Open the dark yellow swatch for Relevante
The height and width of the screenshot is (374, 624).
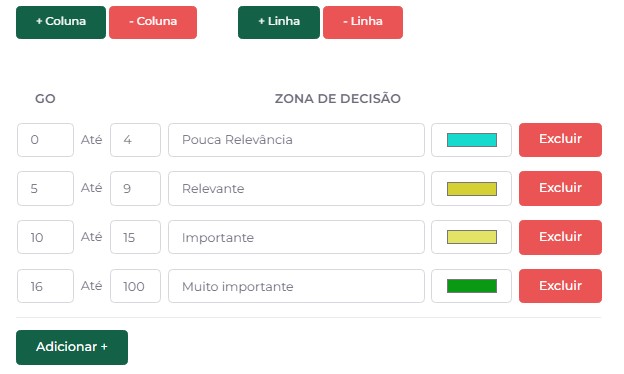pos(472,189)
